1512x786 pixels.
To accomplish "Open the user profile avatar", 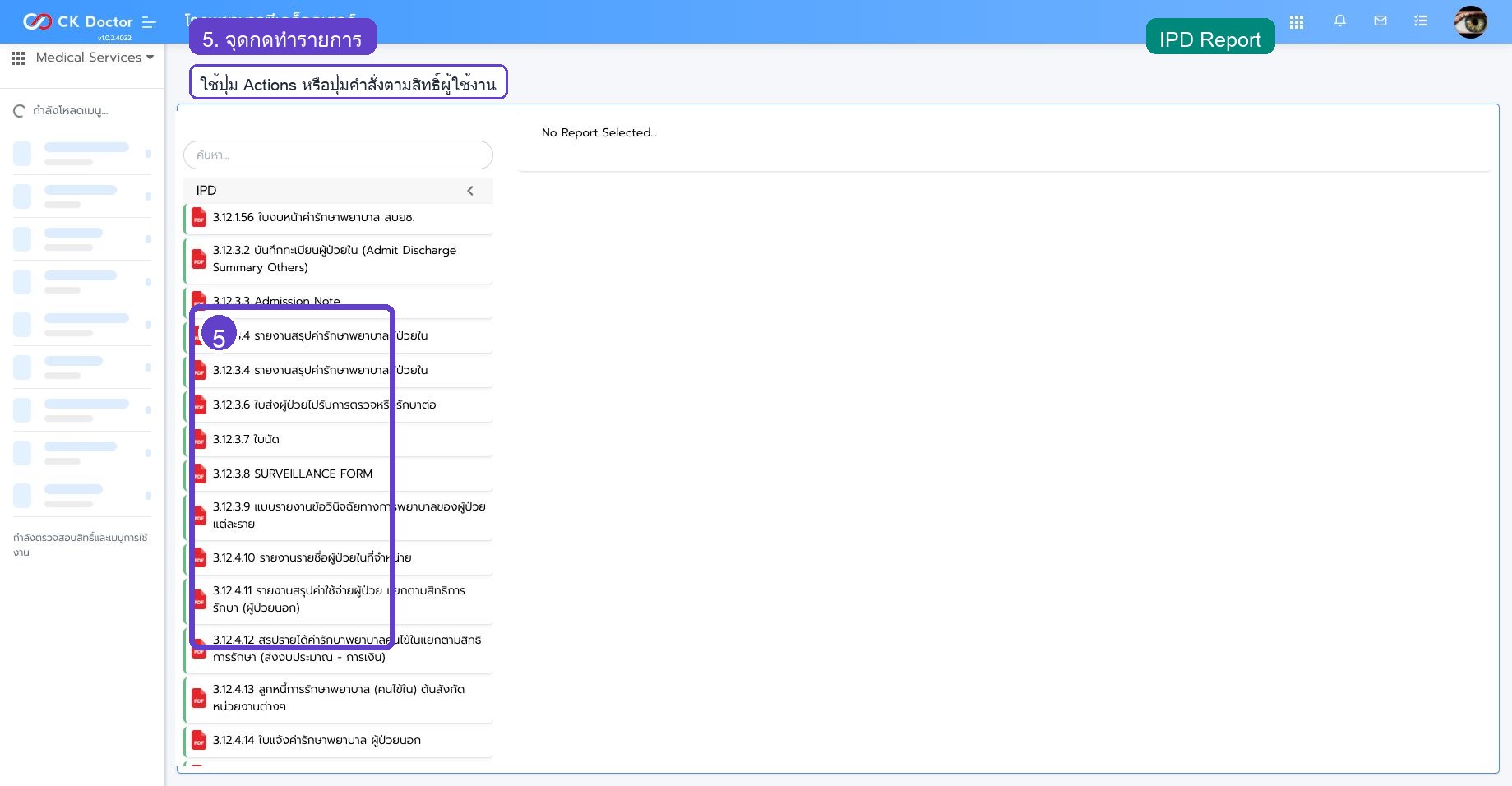I will (1470, 22).
